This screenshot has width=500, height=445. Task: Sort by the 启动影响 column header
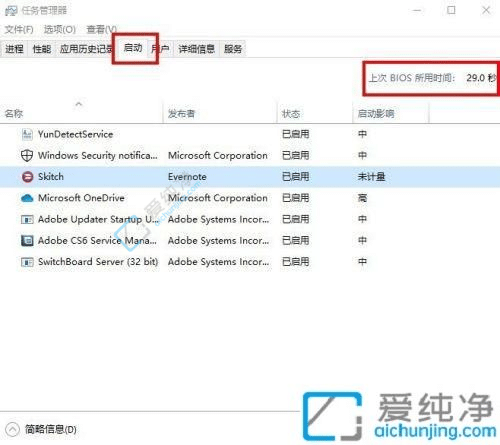coord(376,114)
